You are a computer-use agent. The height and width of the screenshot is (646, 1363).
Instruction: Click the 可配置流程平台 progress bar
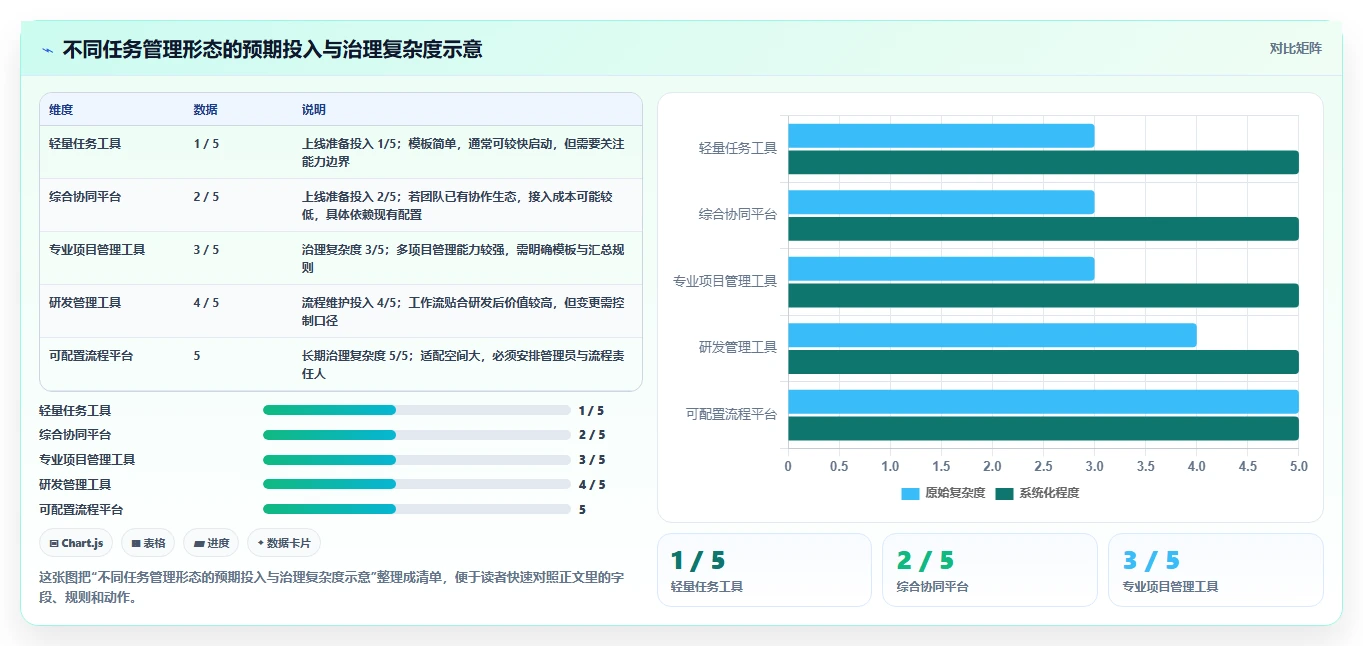416,509
